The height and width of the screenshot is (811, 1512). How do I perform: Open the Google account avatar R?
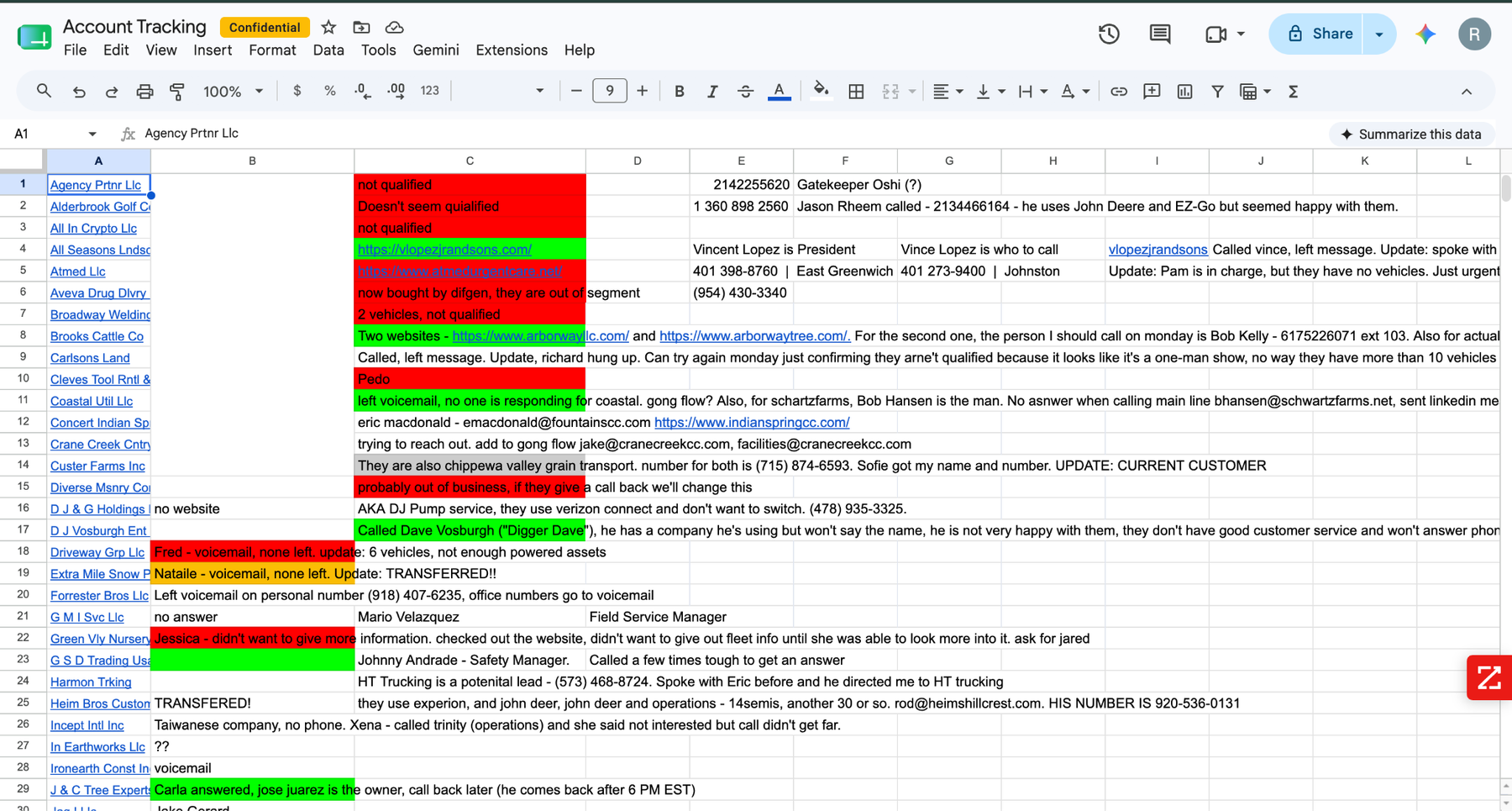click(x=1474, y=34)
